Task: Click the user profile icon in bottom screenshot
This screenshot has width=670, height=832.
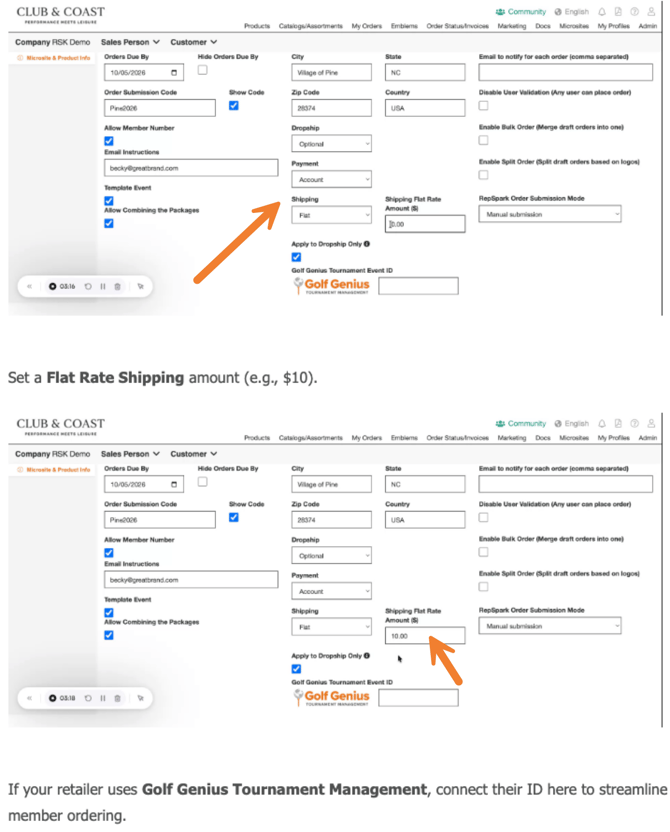Action: pyautogui.click(x=651, y=423)
